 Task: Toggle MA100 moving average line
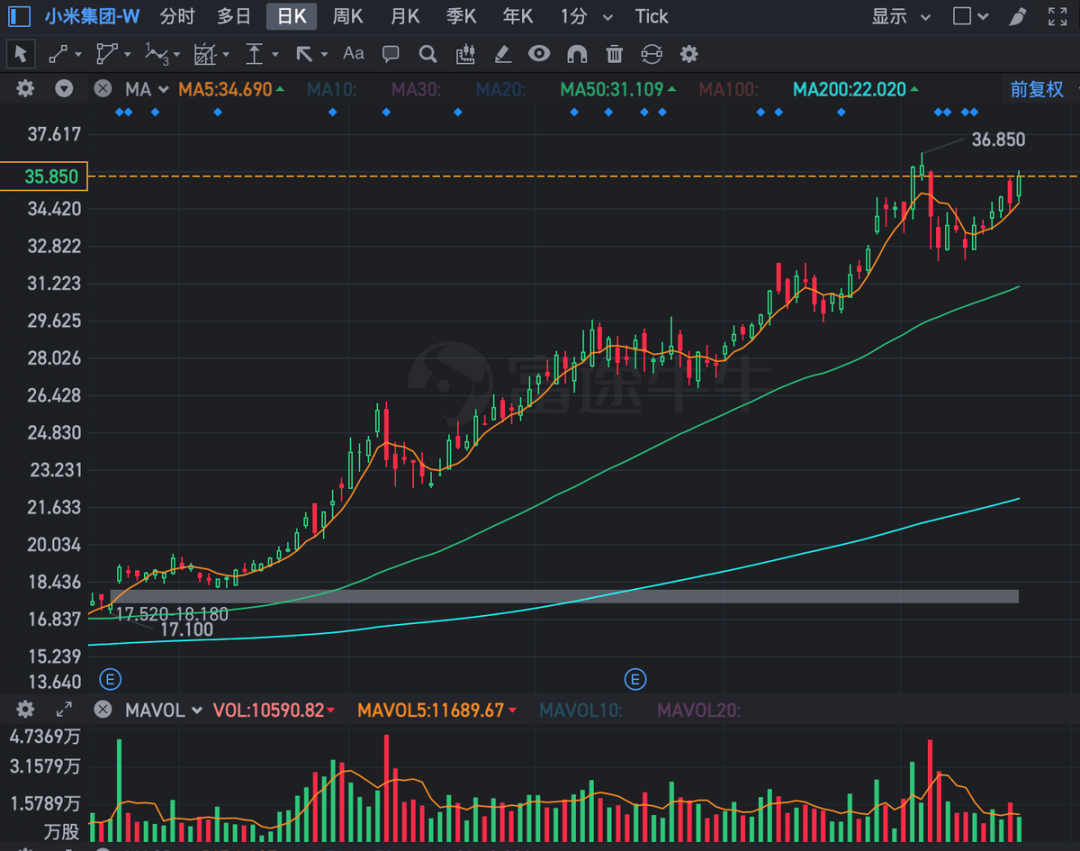coord(729,90)
